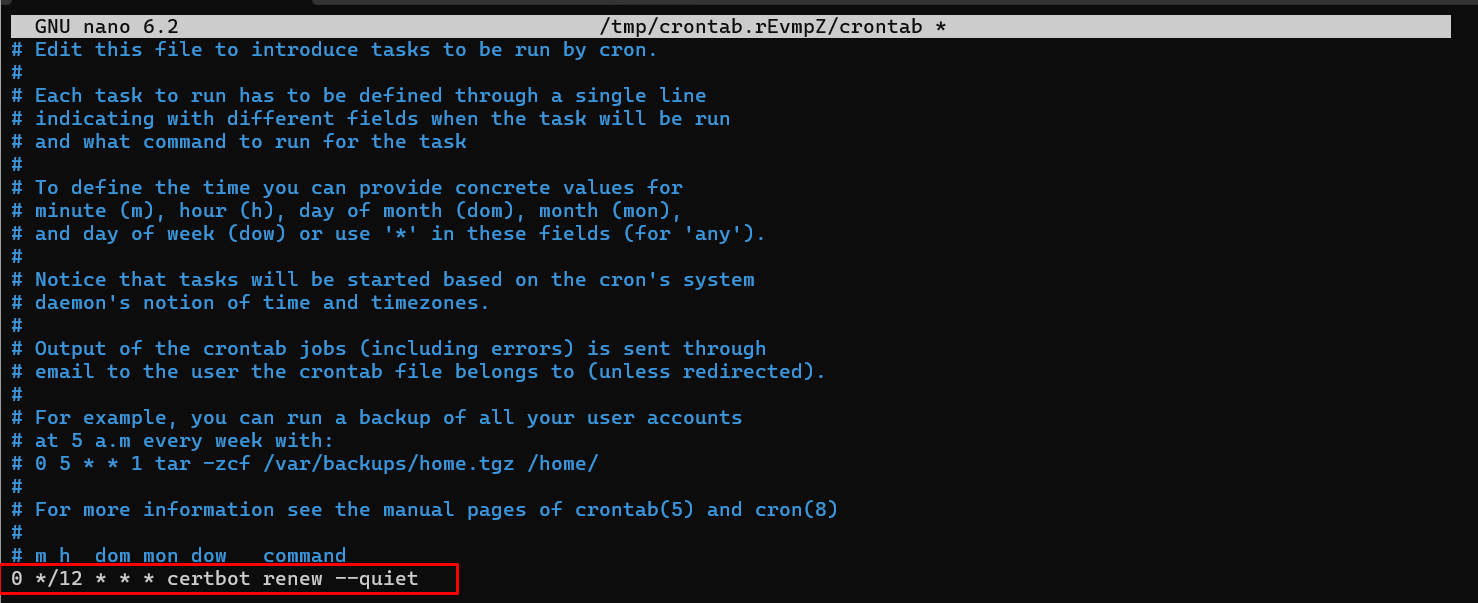Viewport: 1478px width, 603px height.
Task: Click the /tmp/crontab.rEvmpZ/crontab file path in title bar
Action: click(x=772, y=27)
